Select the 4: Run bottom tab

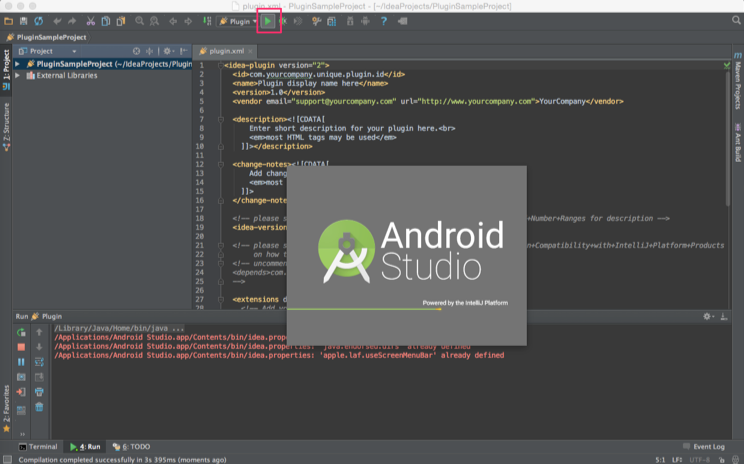click(x=85, y=447)
